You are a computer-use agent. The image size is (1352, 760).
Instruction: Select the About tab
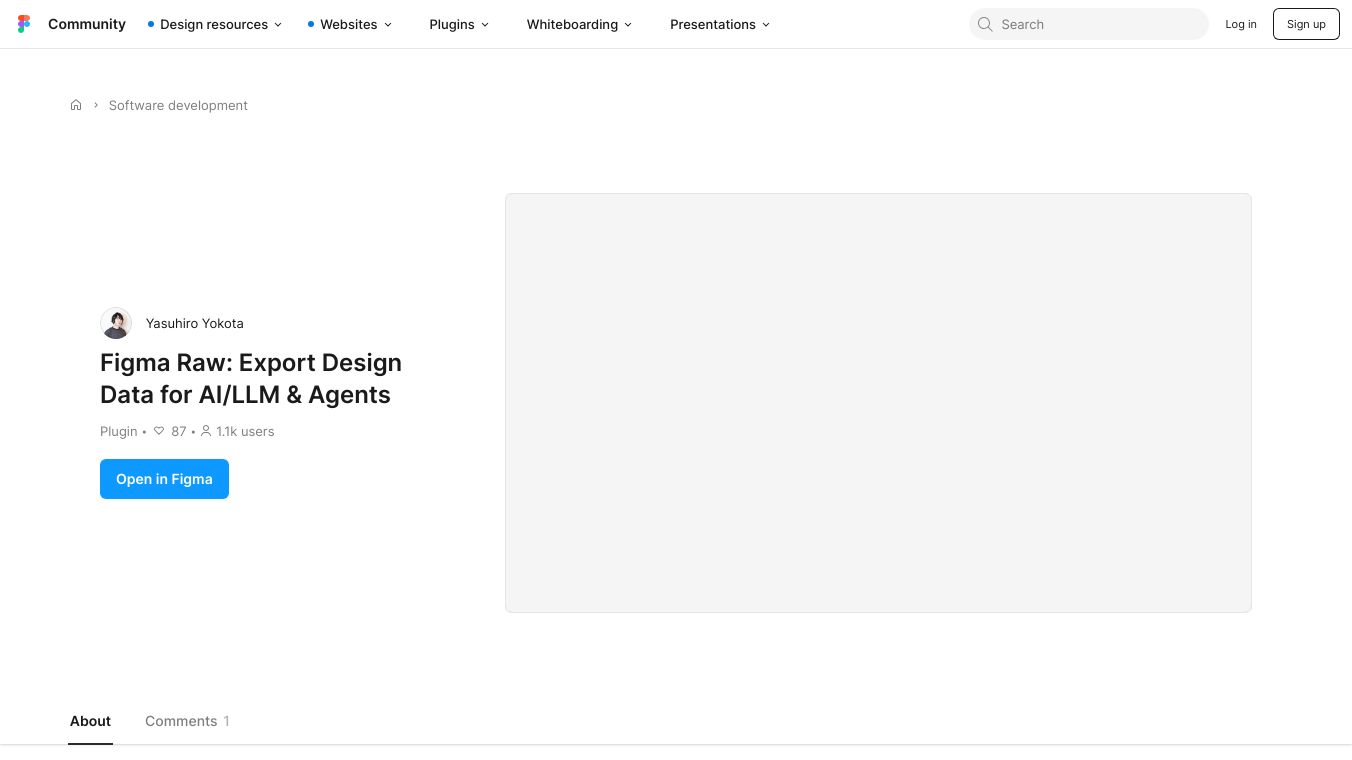coord(90,721)
